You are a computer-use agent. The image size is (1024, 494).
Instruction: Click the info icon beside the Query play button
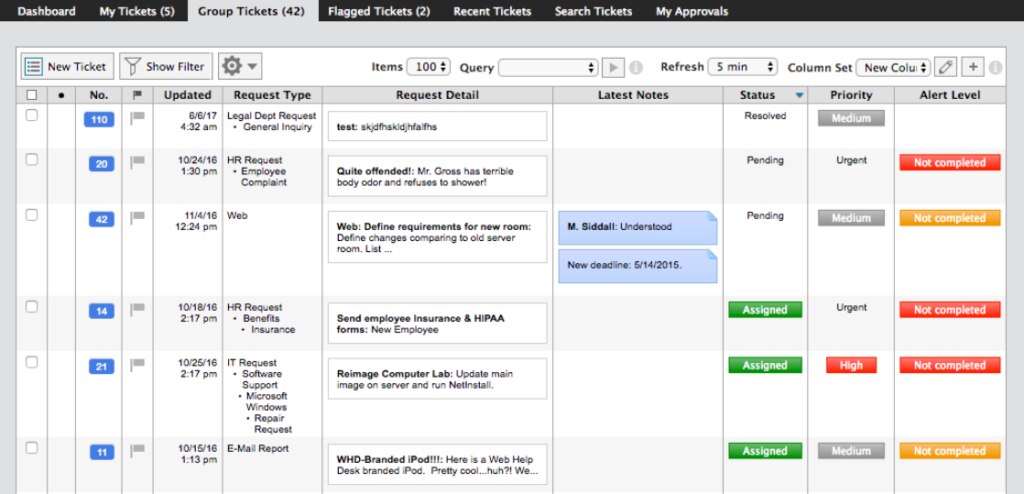click(x=635, y=68)
